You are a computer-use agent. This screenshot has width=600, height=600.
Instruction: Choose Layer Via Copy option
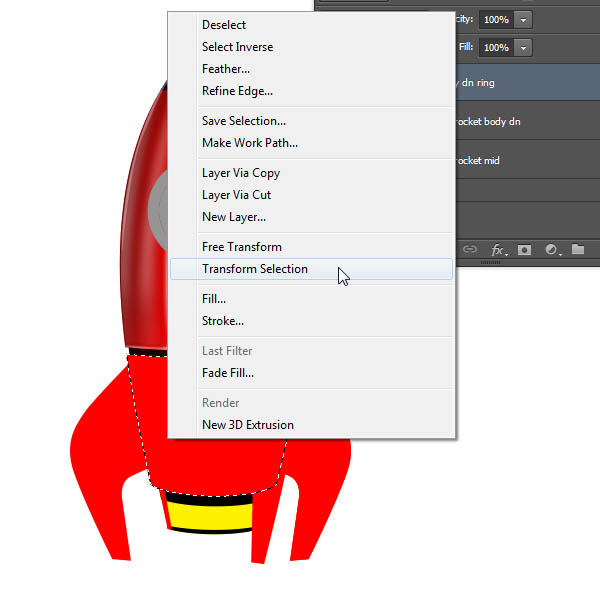241,173
